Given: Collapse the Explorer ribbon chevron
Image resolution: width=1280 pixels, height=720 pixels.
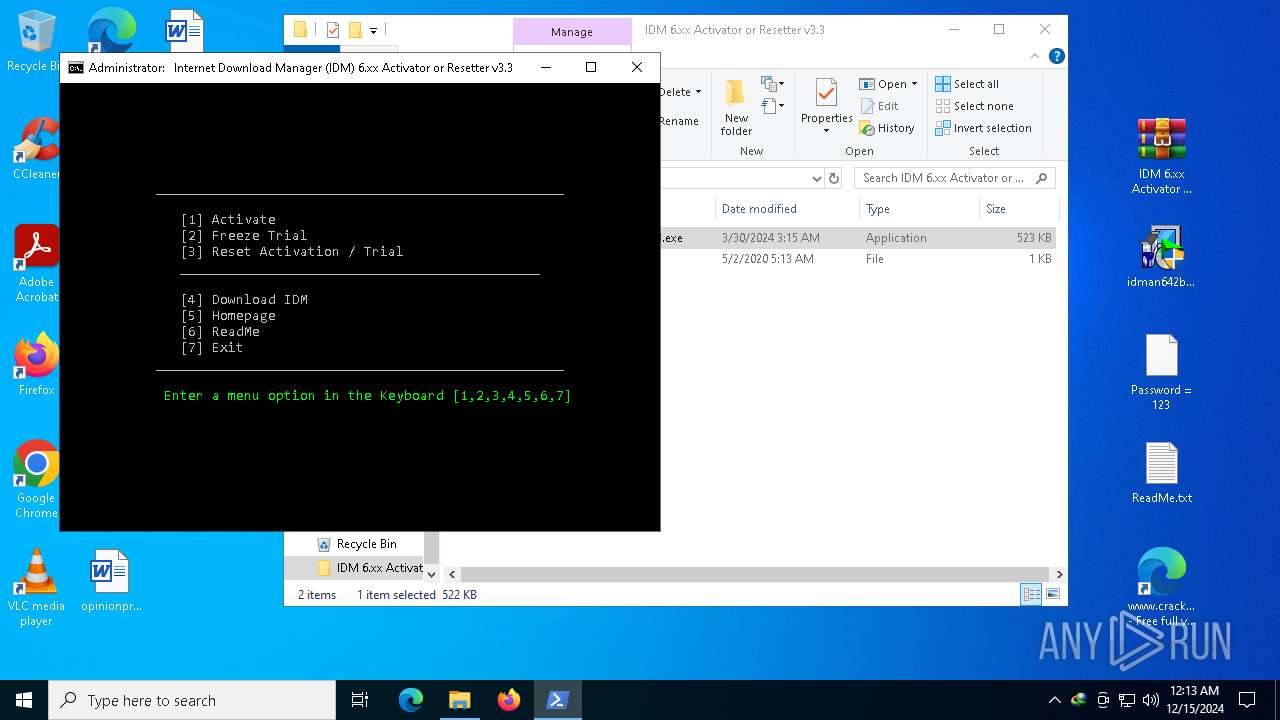Looking at the screenshot, I should (1036, 57).
